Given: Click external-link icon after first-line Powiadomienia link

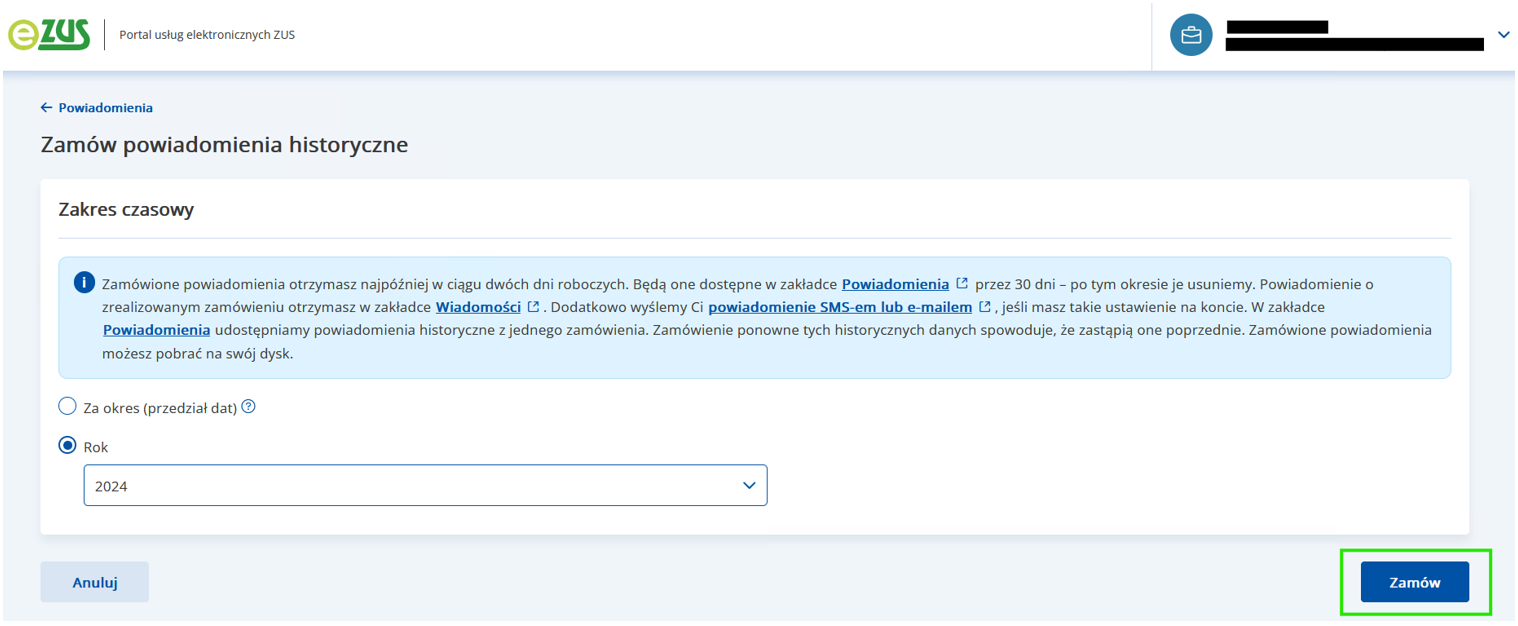Looking at the screenshot, I should pos(962,284).
